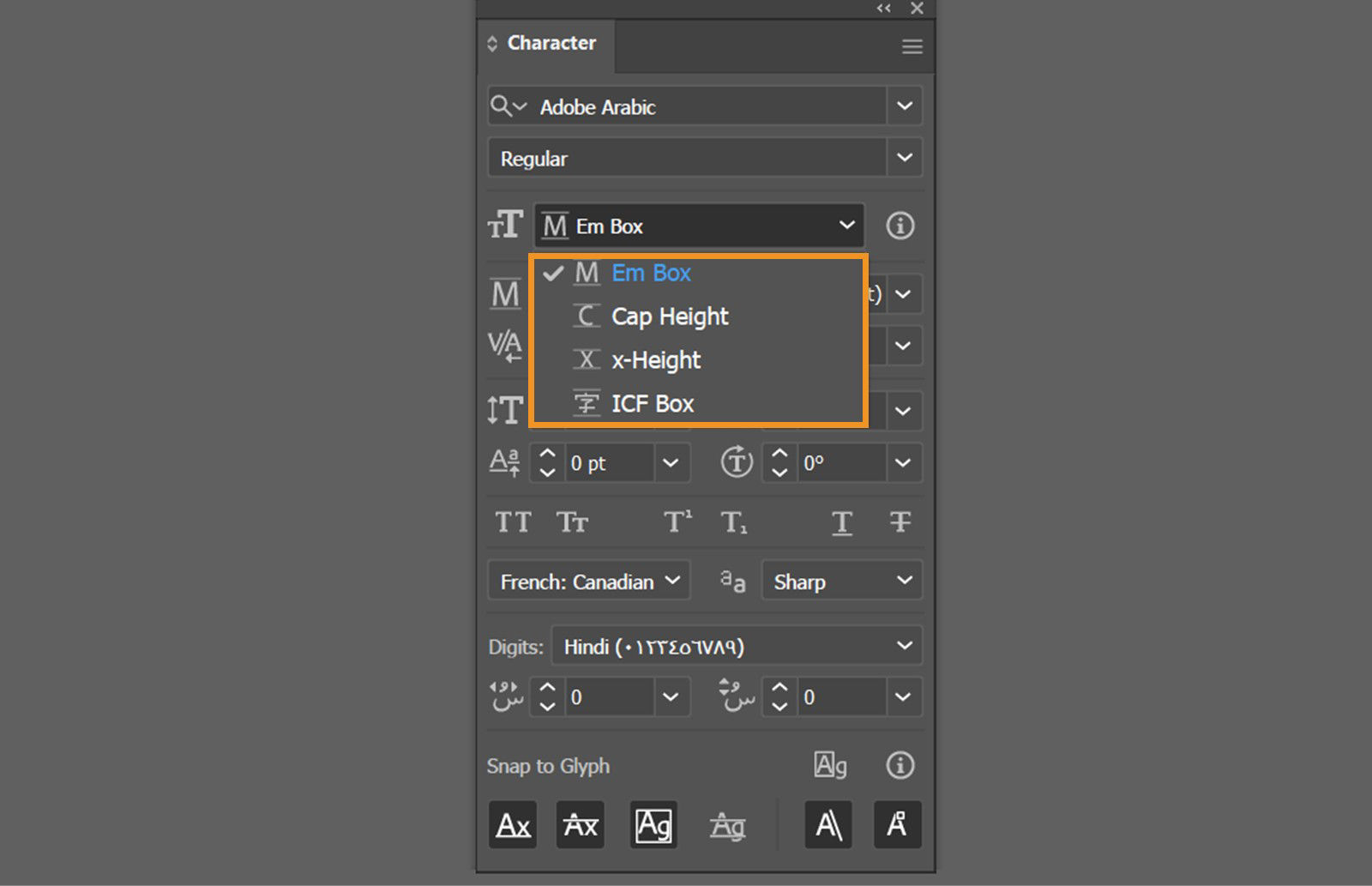Toggle Underline formatting
The height and width of the screenshot is (886, 1372).
(841, 522)
